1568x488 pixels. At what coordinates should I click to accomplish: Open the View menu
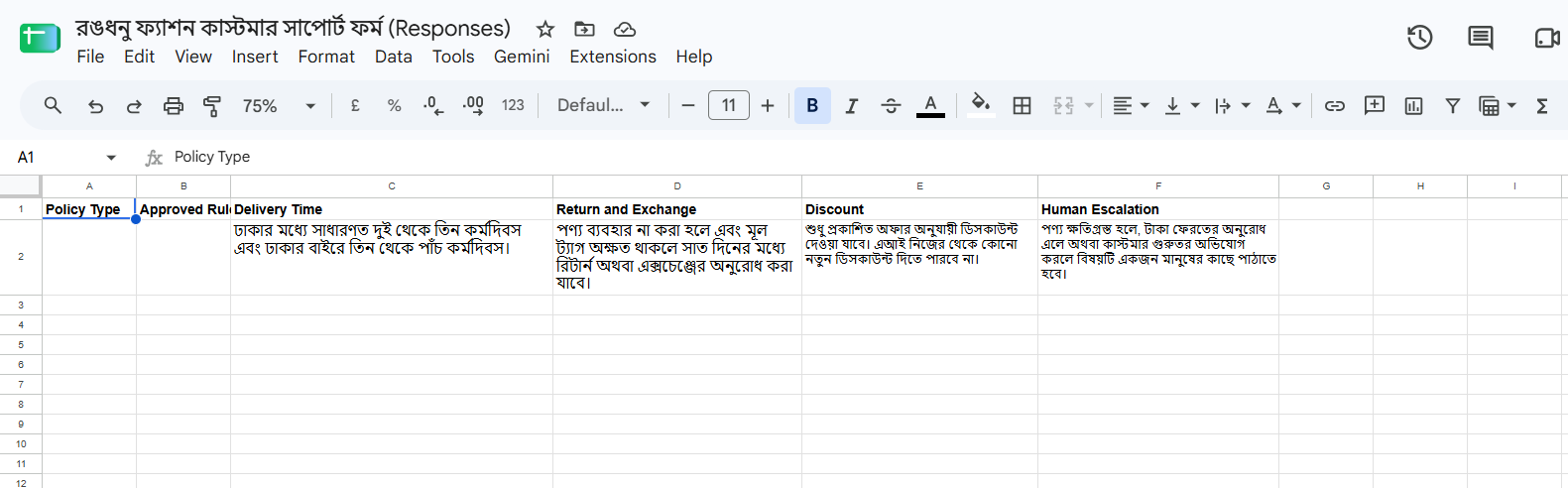click(x=193, y=57)
